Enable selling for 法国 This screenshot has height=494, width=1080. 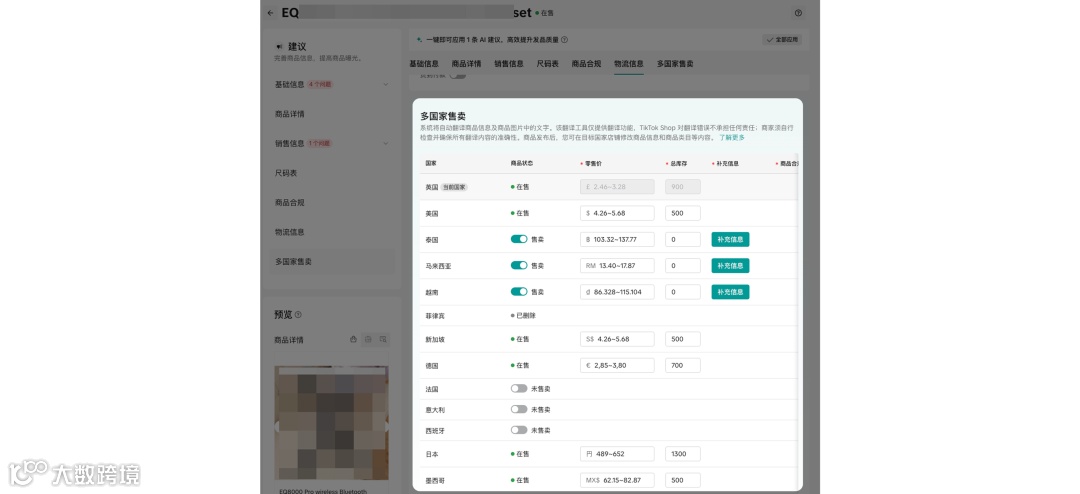519,389
